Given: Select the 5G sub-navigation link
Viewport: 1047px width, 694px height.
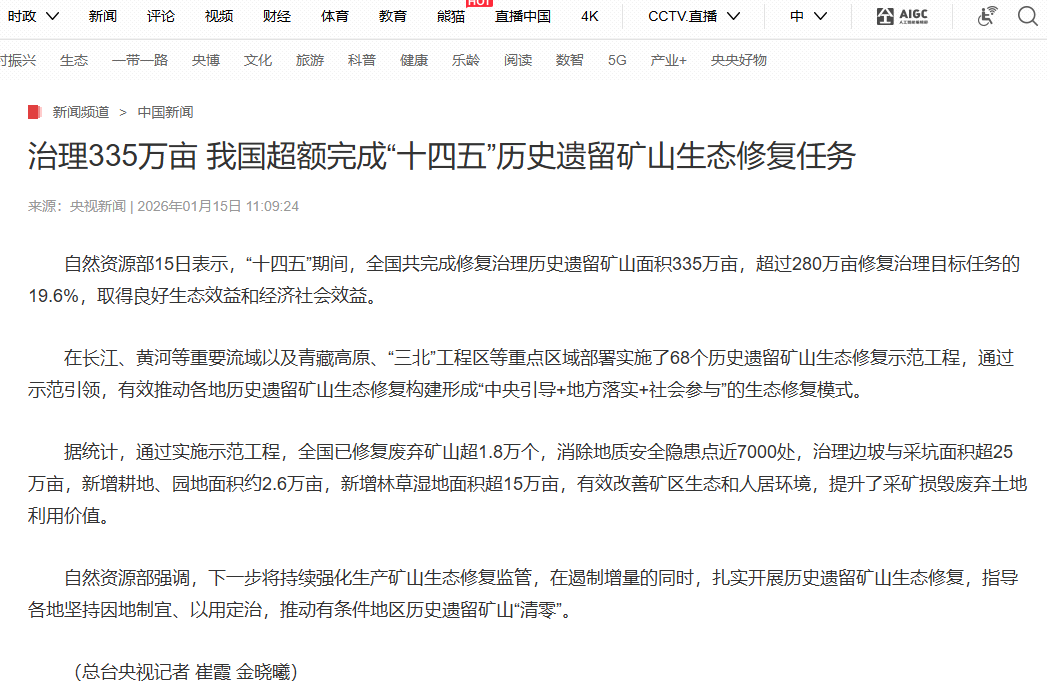Looking at the screenshot, I should (617, 60).
